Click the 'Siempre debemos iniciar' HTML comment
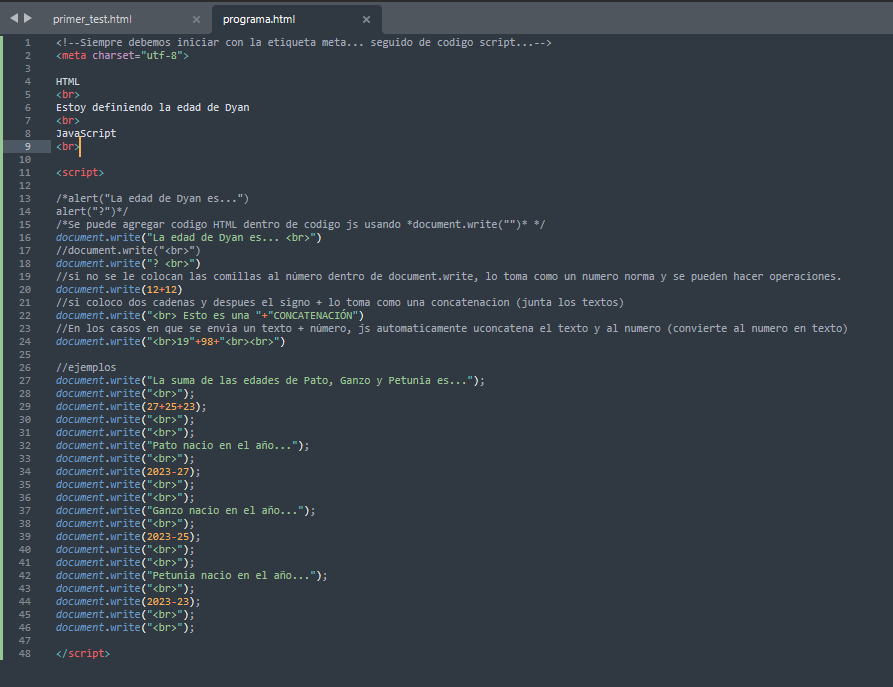Screen dimensions: 893x687 click(304, 43)
